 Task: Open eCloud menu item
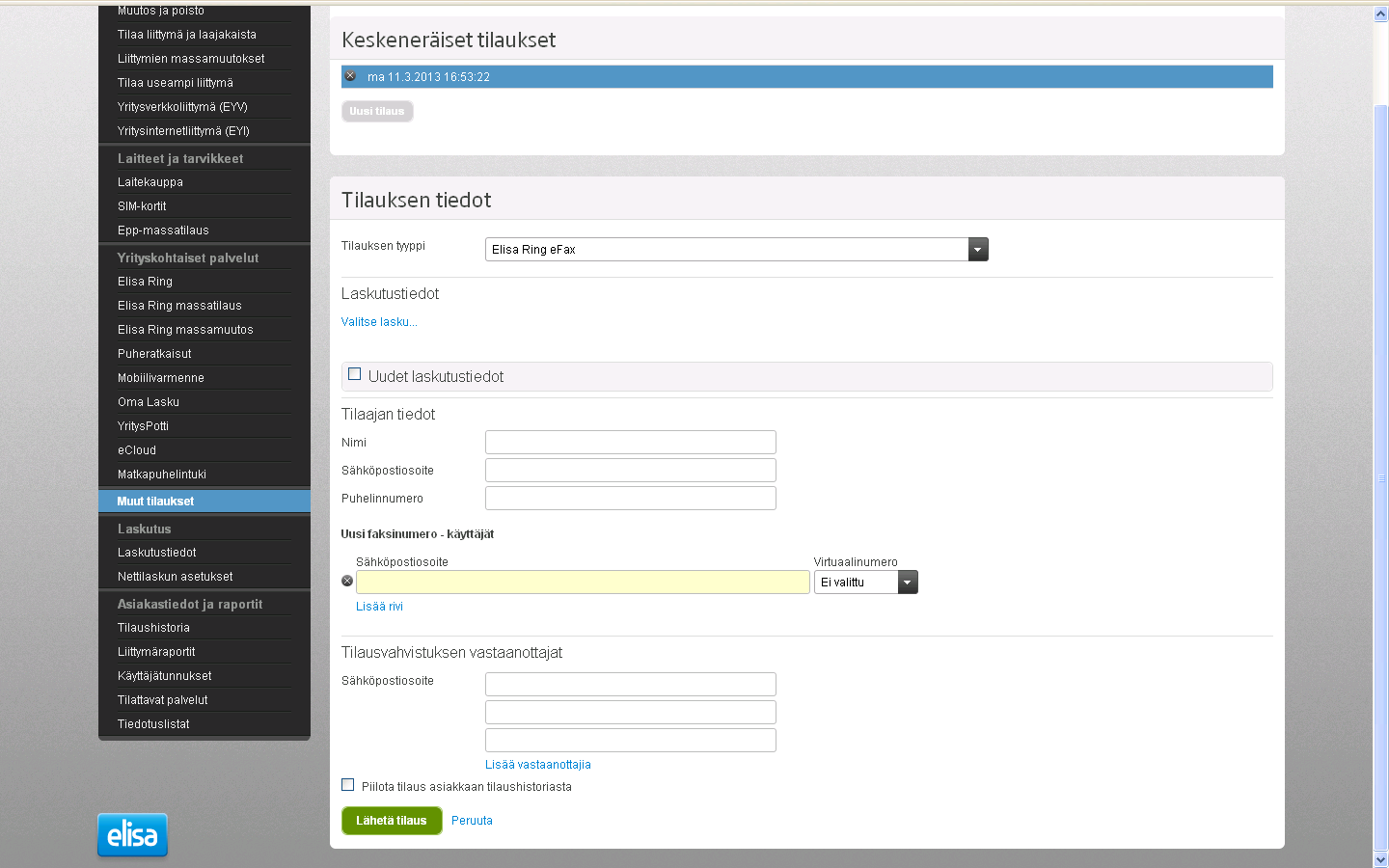point(137,450)
